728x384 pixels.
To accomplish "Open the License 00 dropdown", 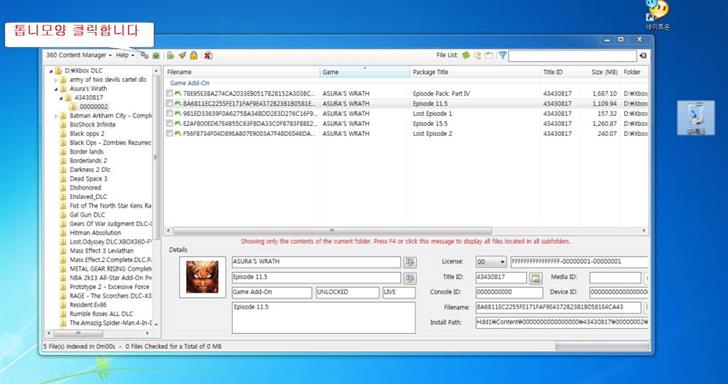I will [x=491, y=262].
